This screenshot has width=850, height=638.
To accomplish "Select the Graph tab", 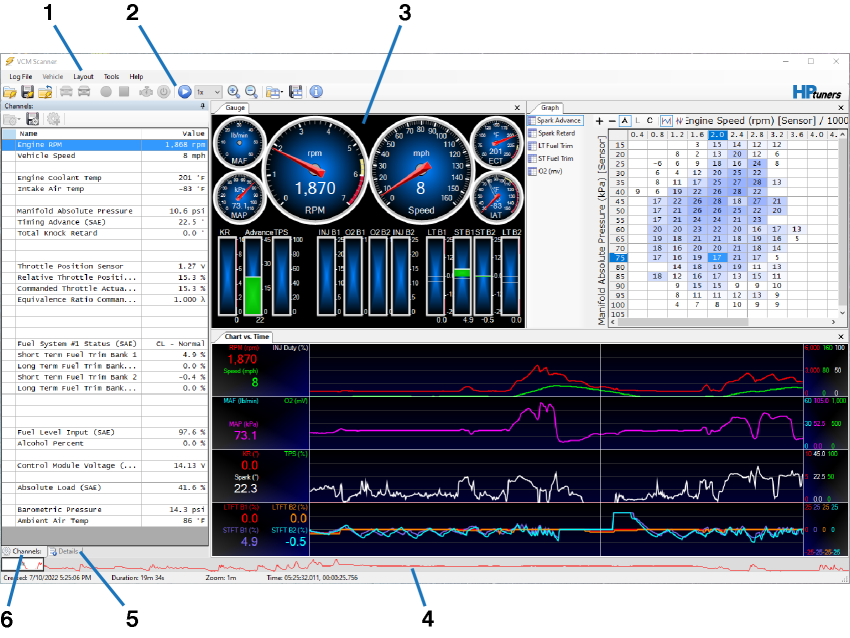I will point(549,108).
